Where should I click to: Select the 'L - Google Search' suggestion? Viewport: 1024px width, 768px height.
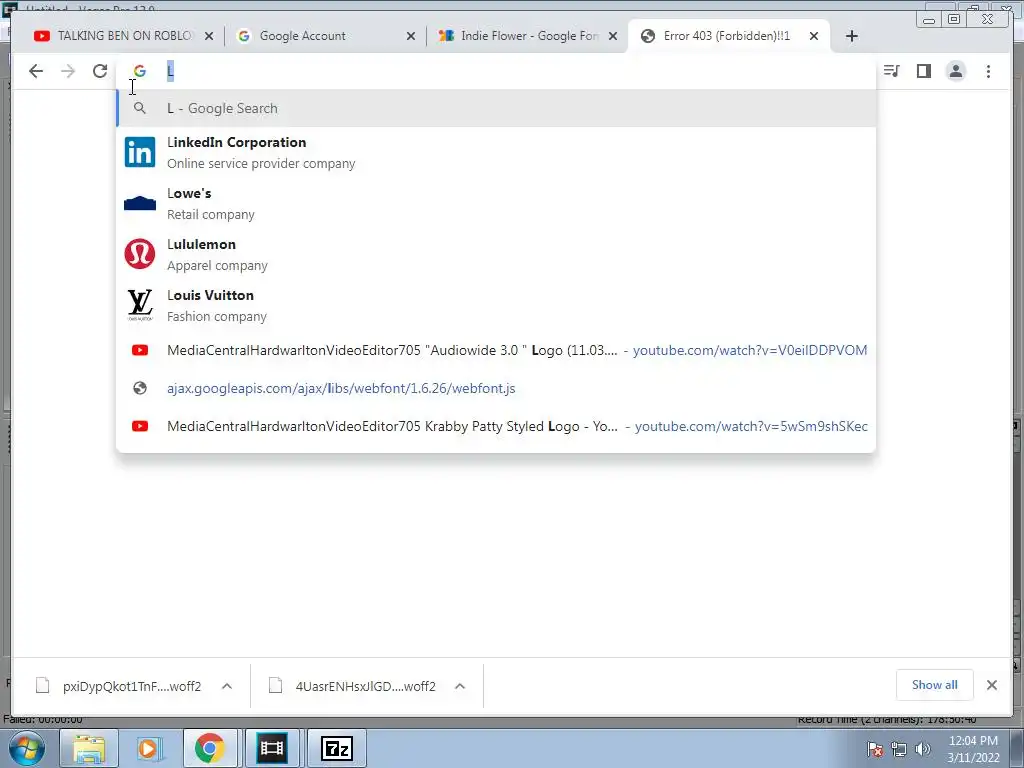pyautogui.click(x=496, y=108)
